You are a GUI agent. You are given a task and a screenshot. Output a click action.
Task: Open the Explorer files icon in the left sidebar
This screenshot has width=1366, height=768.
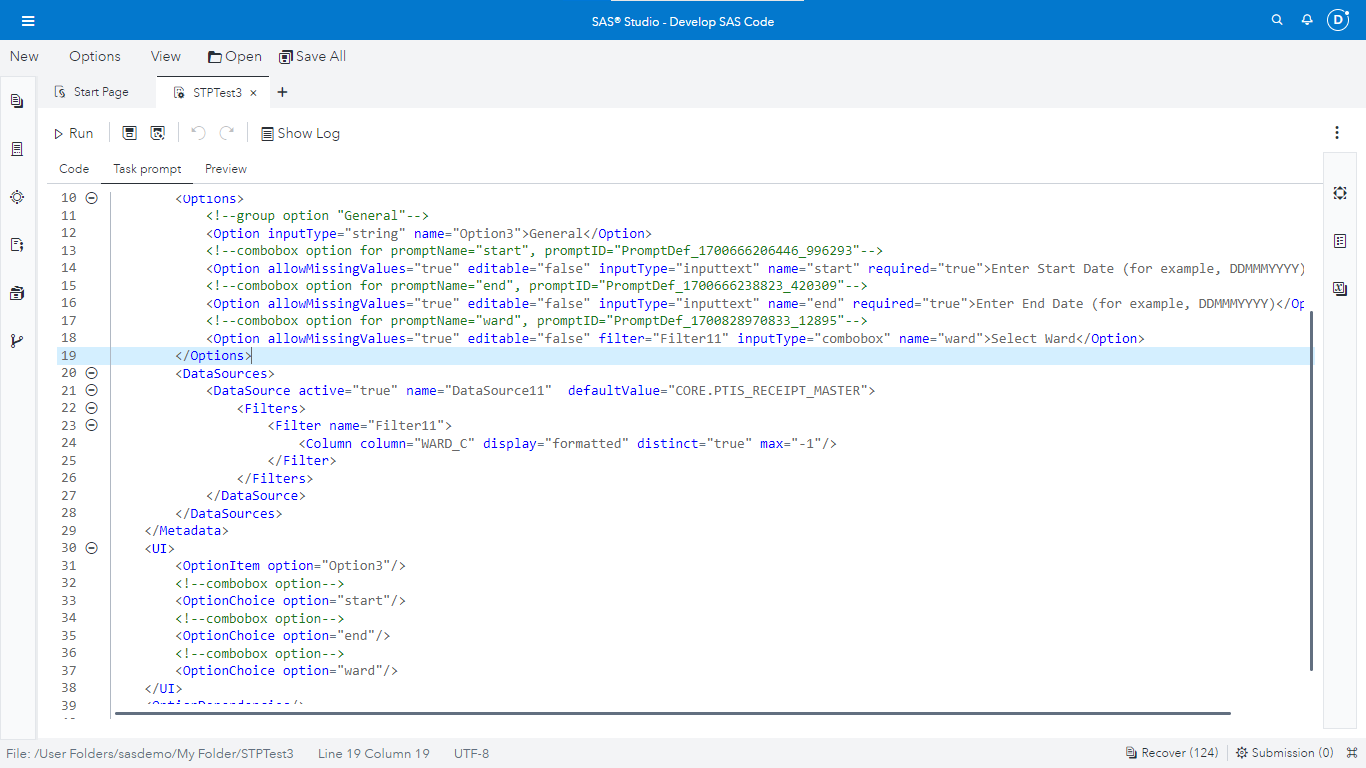click(16, 100)
